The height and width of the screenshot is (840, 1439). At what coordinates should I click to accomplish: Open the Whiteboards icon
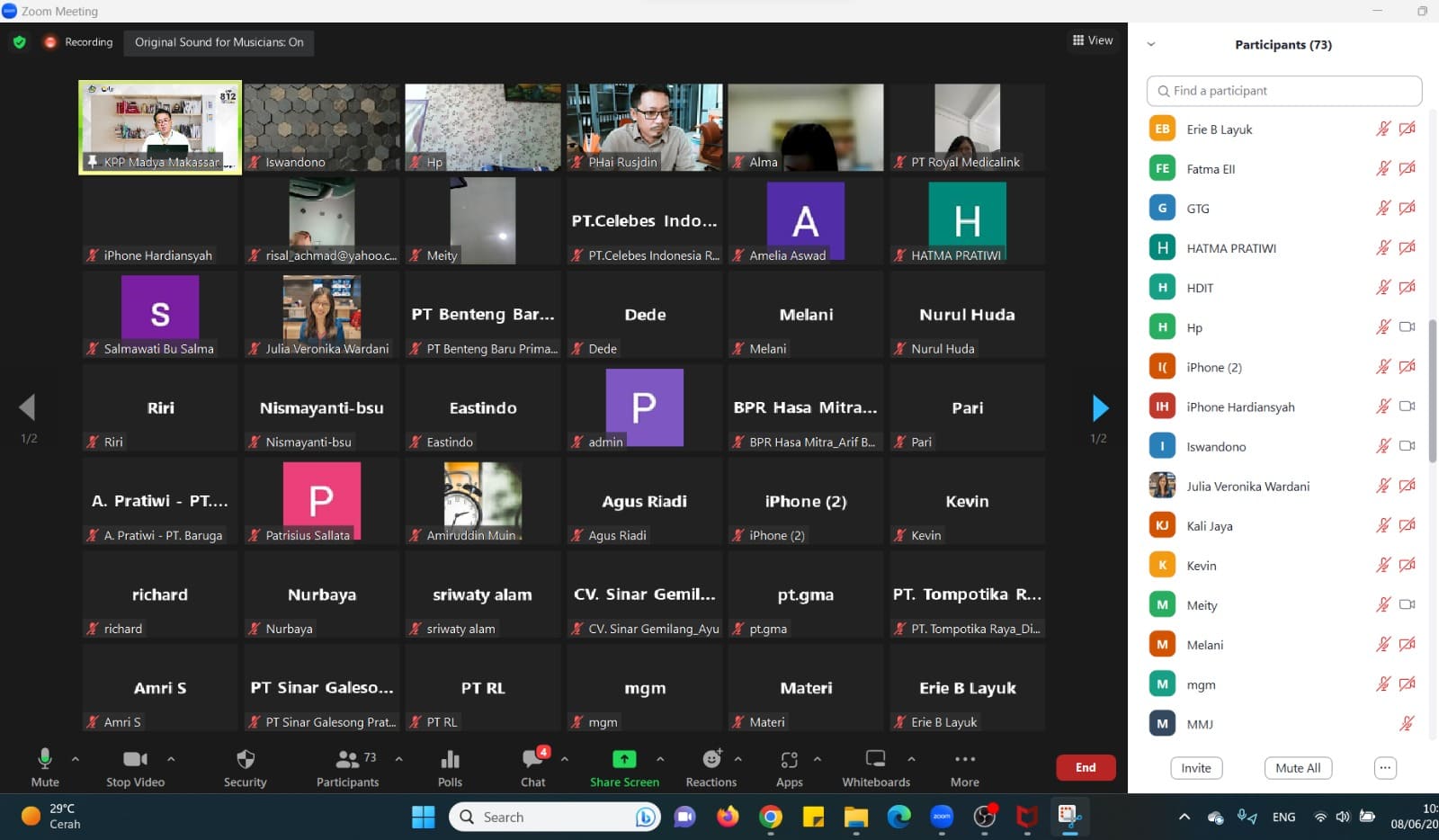pyautogui.click(x=875, y=759)
